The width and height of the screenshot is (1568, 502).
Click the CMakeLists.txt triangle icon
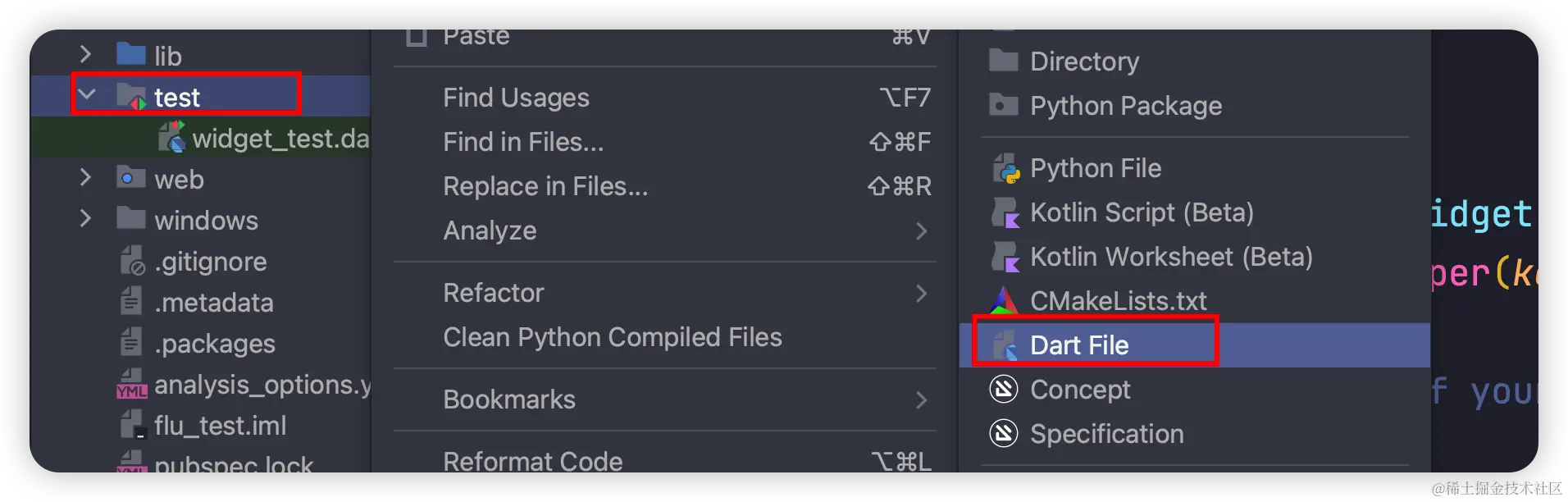click(x=1004, y=301)
